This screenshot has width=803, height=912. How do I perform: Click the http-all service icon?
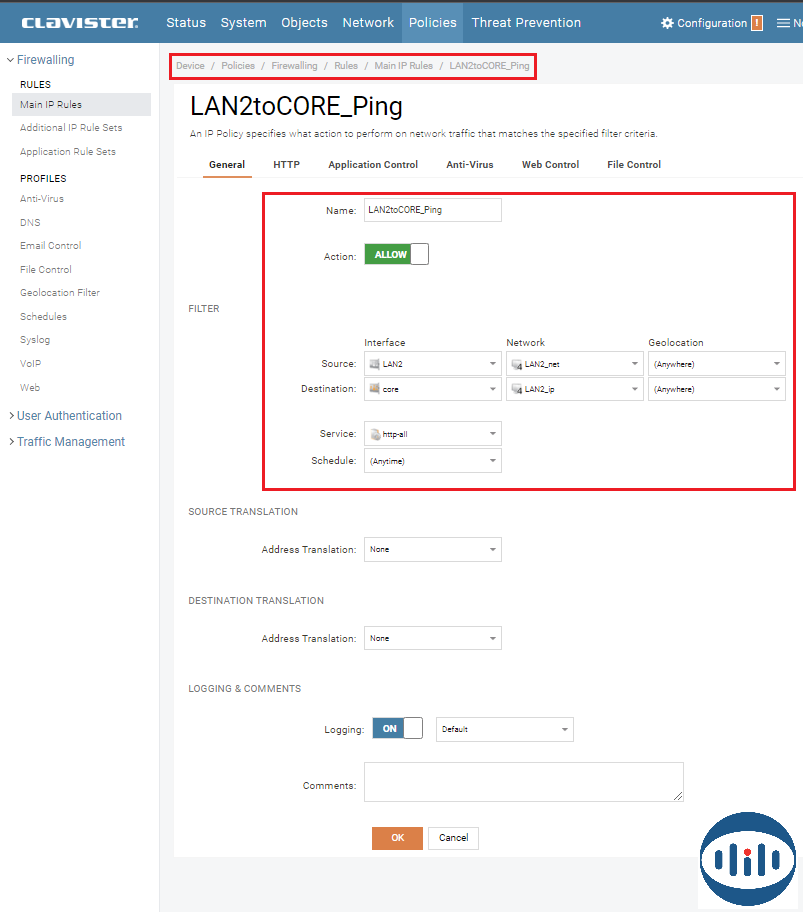coord(374,434)
